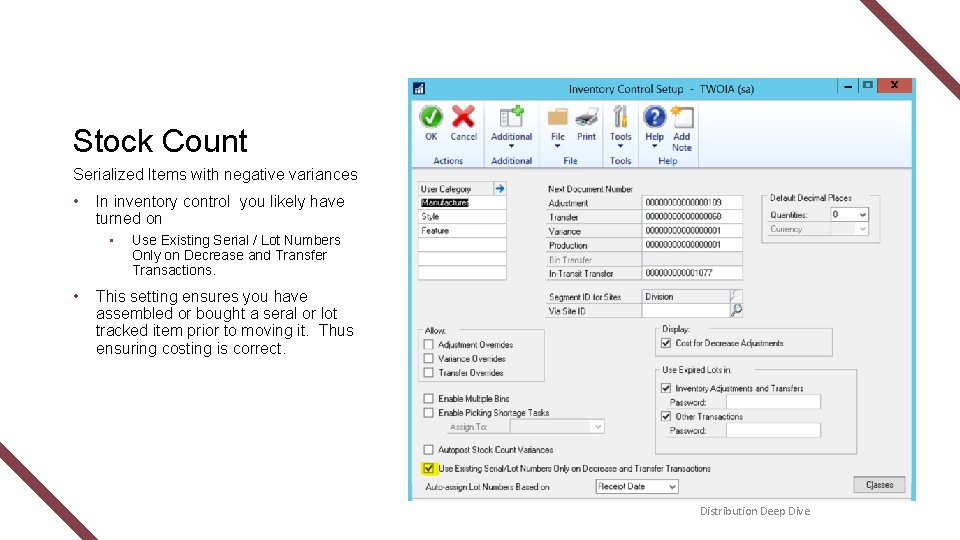Click 'Use Expired Lots in:' label

(x=696, y=370)
